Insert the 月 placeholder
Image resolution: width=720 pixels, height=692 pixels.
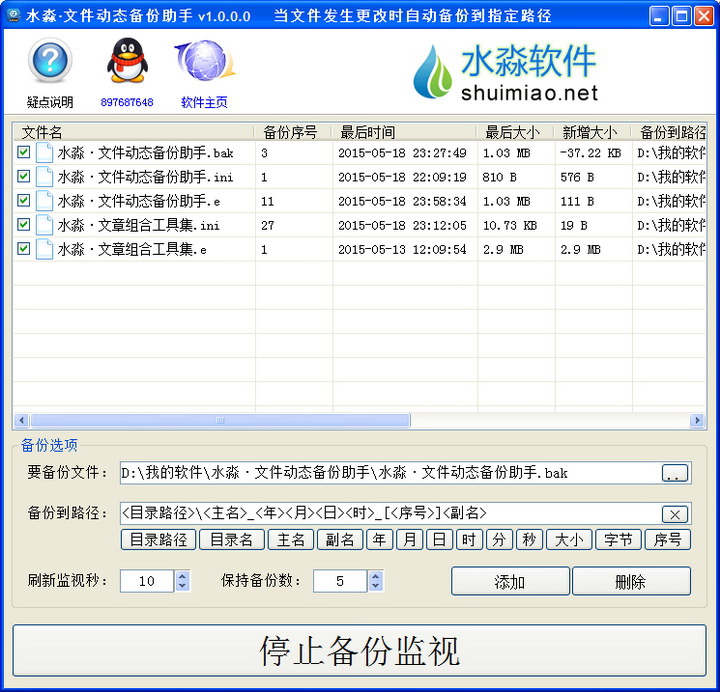(410, 540)
